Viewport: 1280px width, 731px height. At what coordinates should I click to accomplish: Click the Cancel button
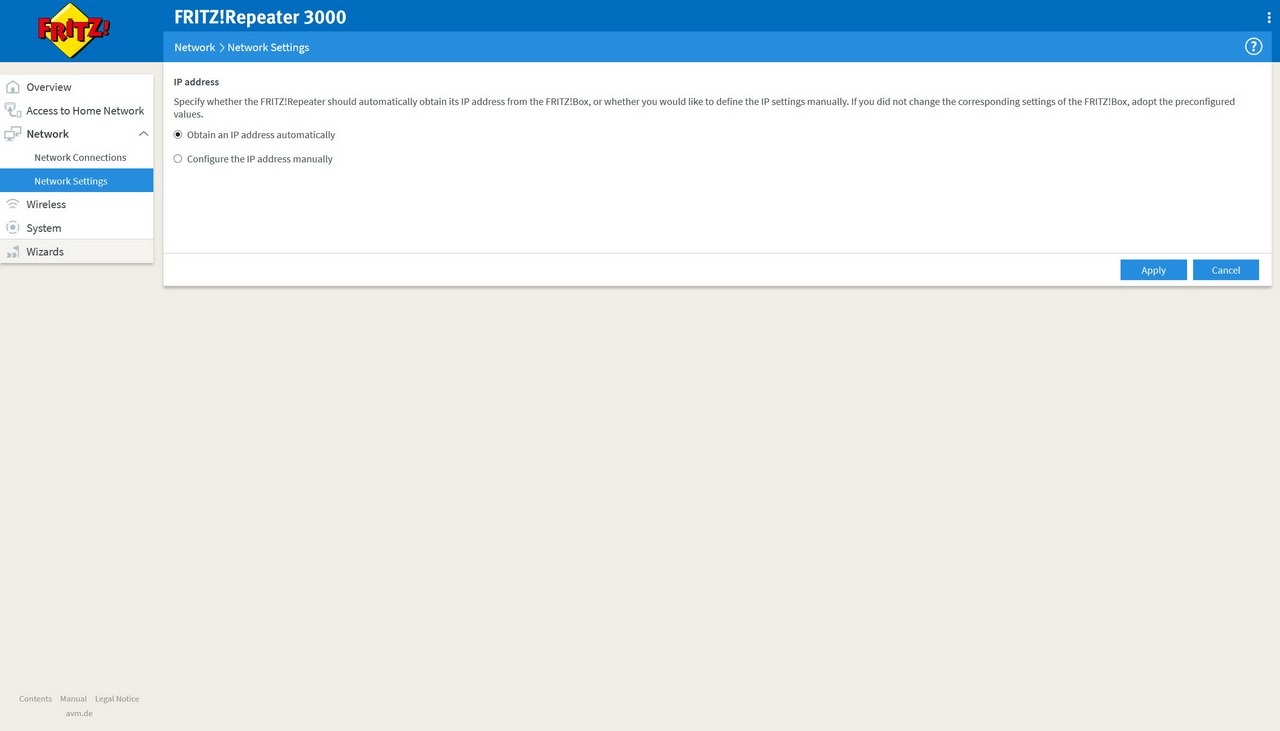[1226, 270]
